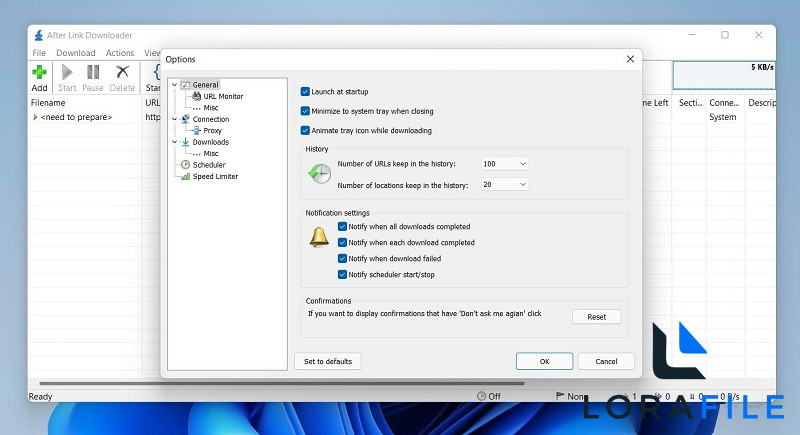Image resolution: width=800 pixels, height=435 pixels.
Task: Click the General tree node icon
Action: [186, 85]
